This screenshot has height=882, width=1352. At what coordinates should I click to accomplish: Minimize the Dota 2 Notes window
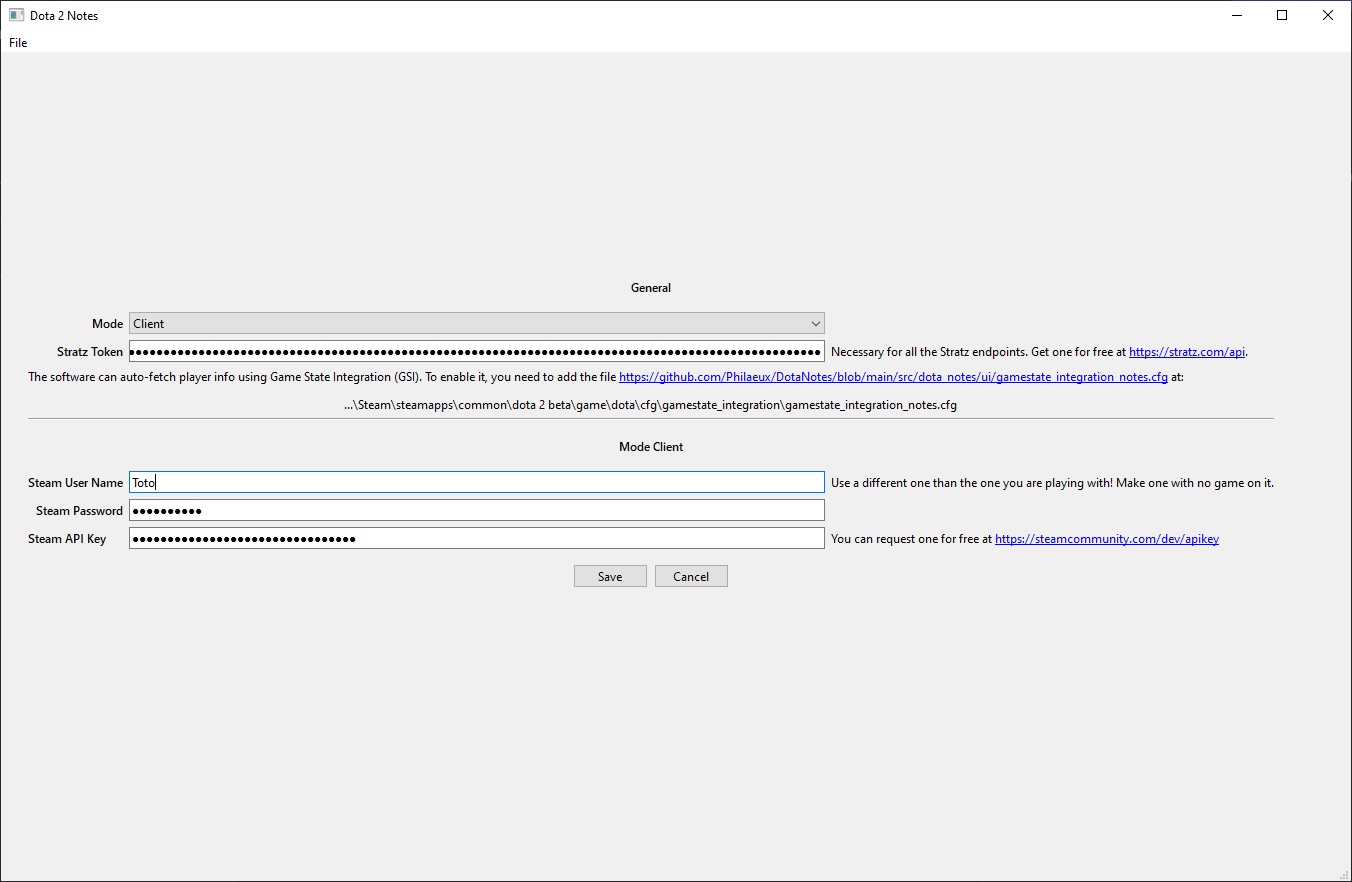1237,16
